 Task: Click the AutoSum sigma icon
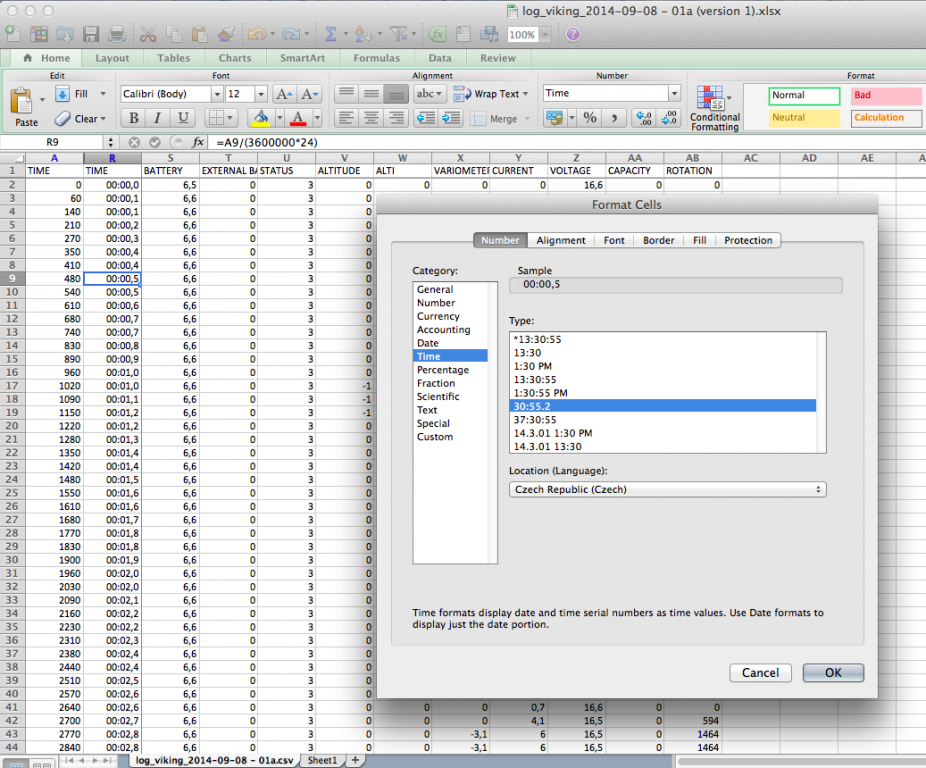[331, 35]
